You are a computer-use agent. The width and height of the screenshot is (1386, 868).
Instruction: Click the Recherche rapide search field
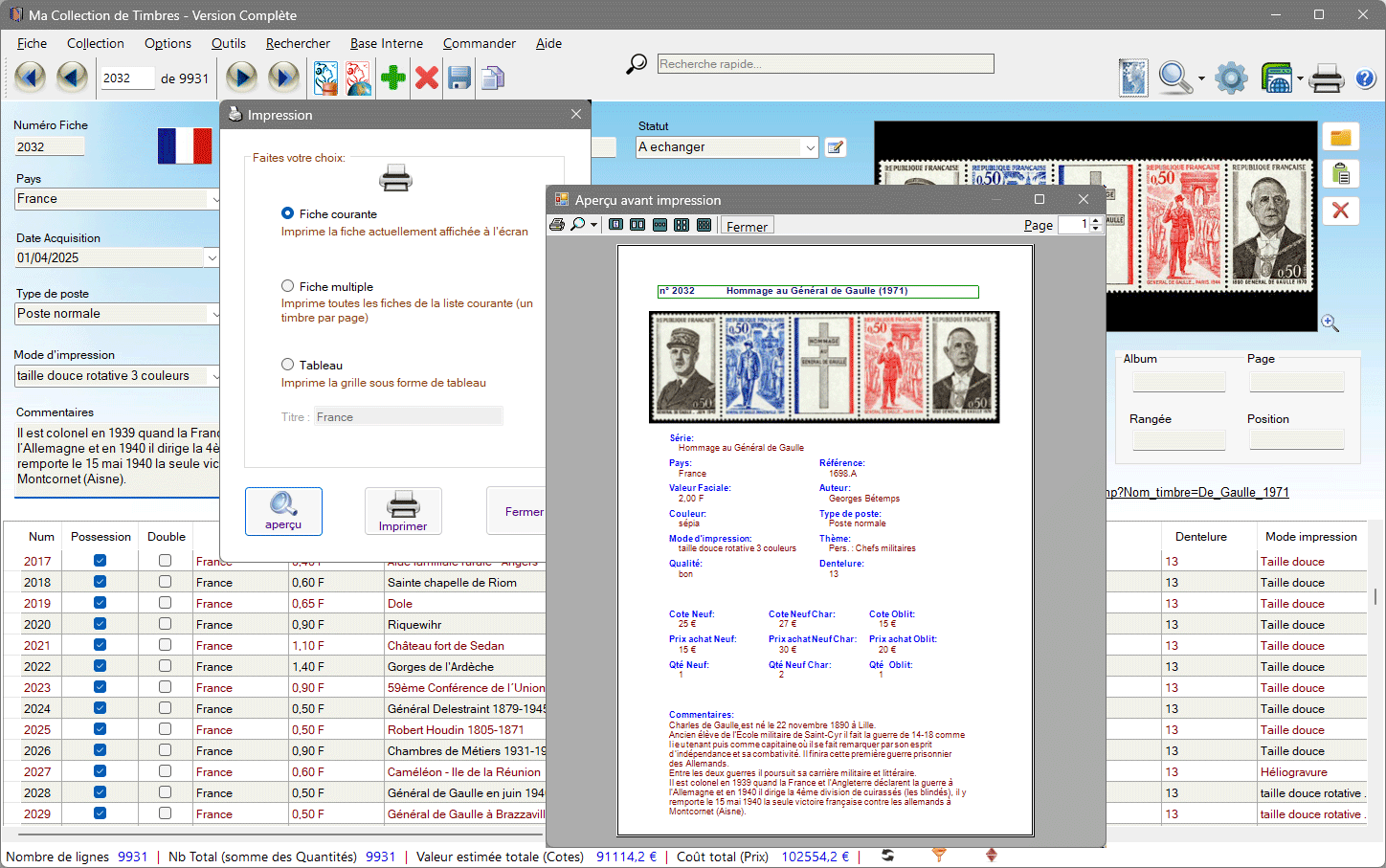pyautogui.click(x=825, y=64)
